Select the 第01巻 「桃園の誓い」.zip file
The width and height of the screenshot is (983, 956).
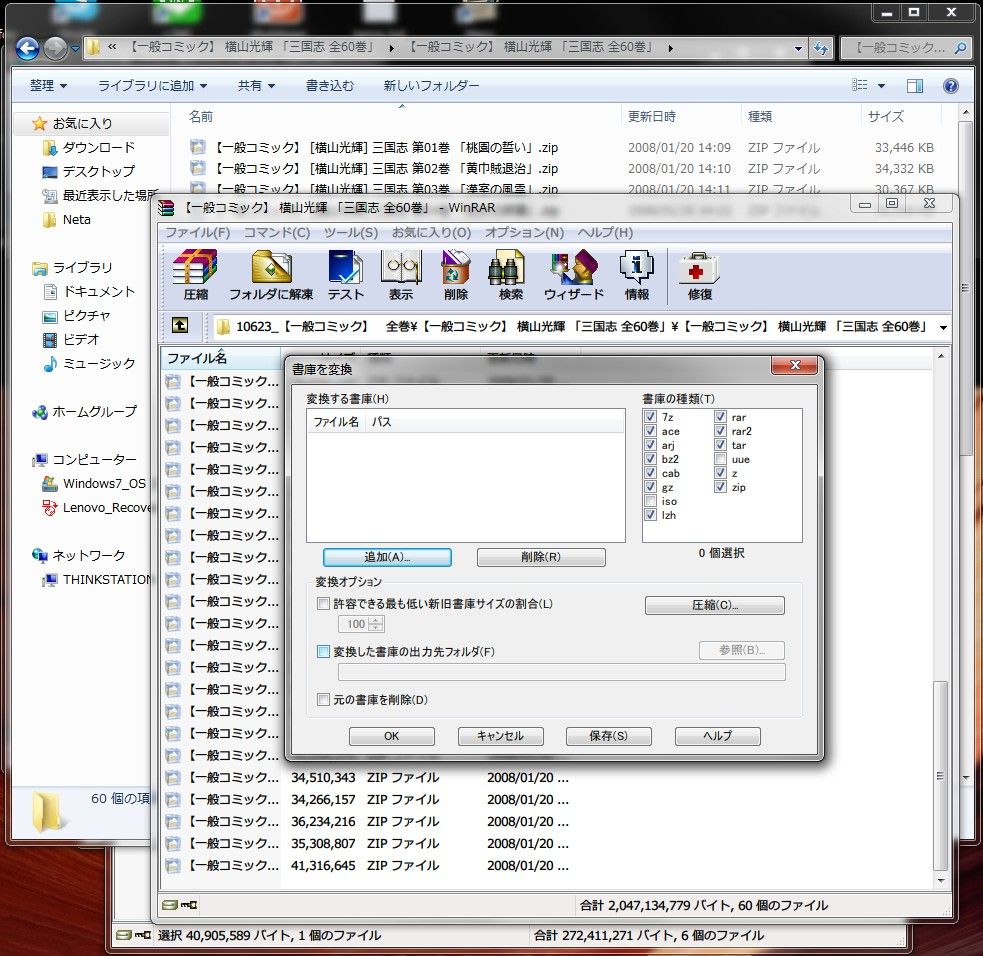pos(386,148)
